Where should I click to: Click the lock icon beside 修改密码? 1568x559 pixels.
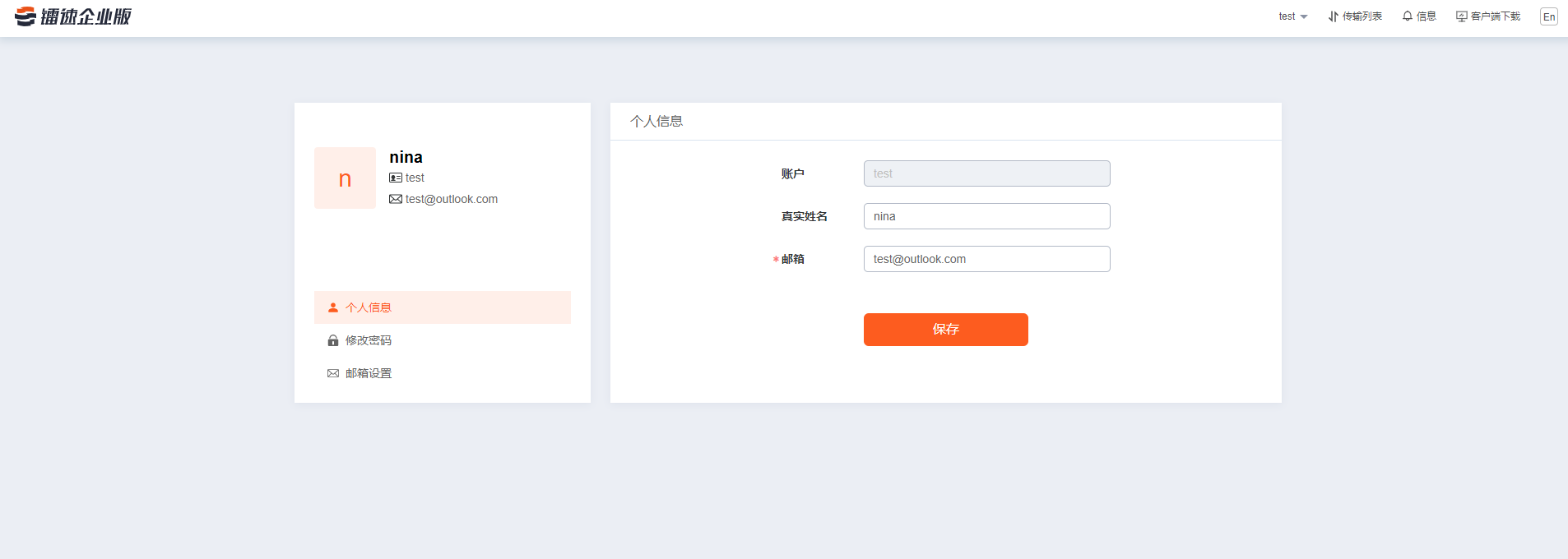pyautogui.click(x=333, y=340)
